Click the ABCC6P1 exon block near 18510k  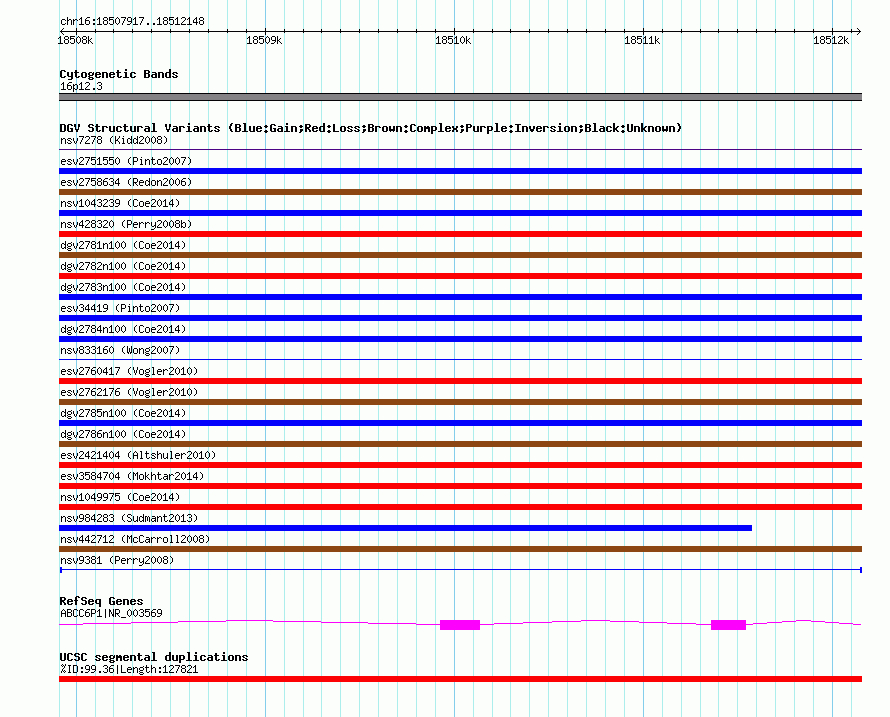tap(460, 625)
